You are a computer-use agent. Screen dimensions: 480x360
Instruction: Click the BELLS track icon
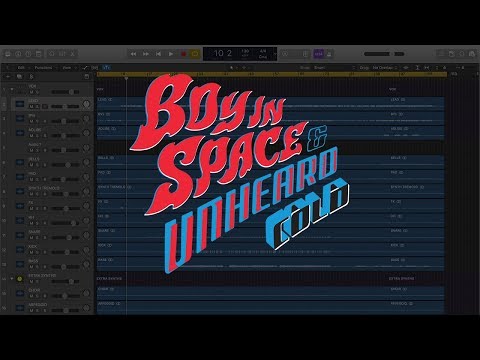click(20, 162)
